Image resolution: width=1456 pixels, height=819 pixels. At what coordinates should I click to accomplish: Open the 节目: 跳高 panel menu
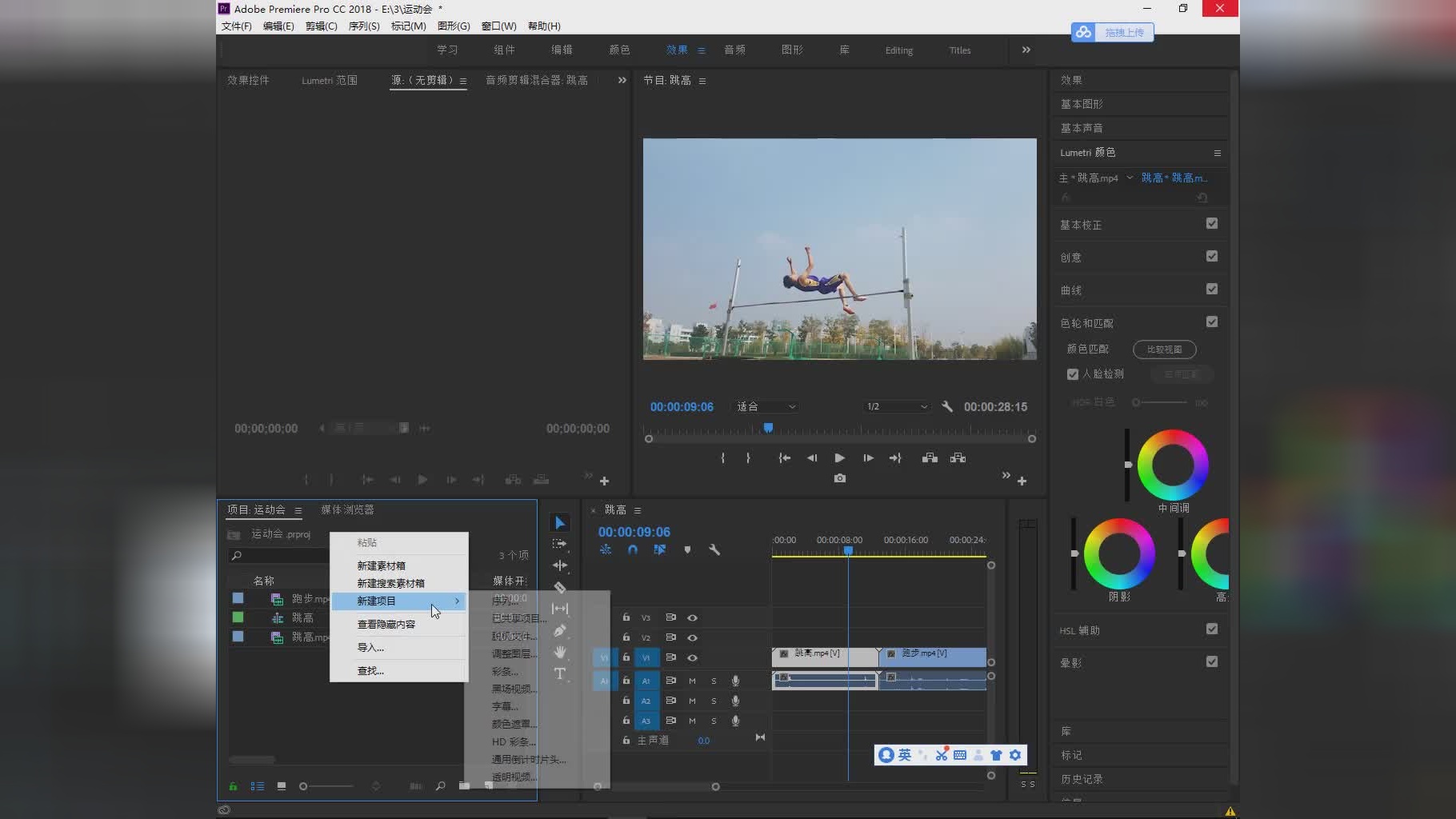tap(702, 81)
